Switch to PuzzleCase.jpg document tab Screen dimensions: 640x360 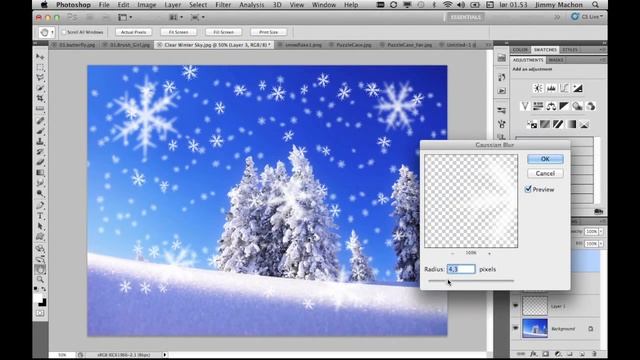[353, 45]
